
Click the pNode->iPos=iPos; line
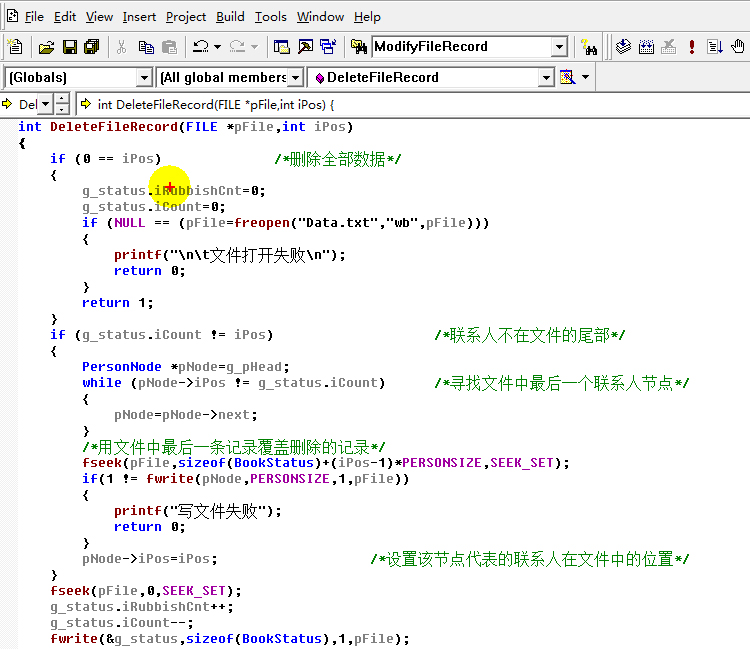pyautogui.click(x=150, y=559)
